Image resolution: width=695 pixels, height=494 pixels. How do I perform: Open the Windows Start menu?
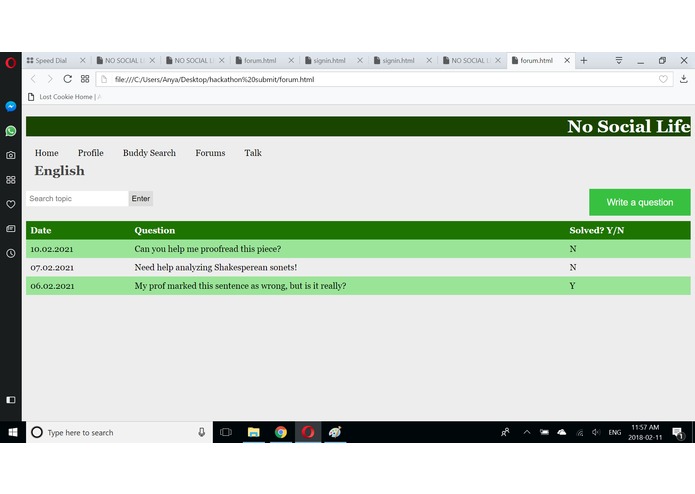point(13,432)
